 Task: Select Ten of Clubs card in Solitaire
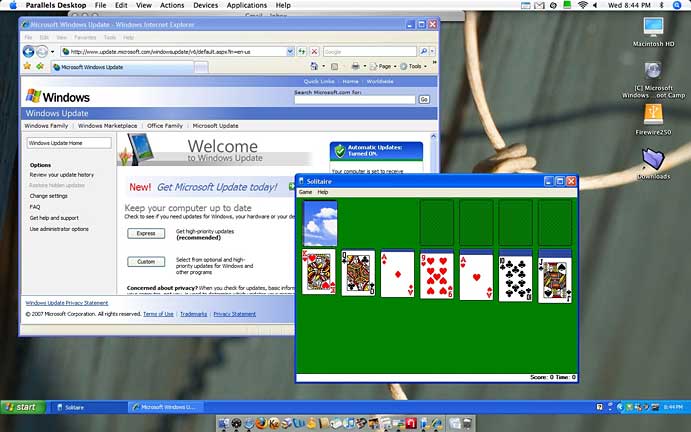pyautogui.click(x=516, y=279)
